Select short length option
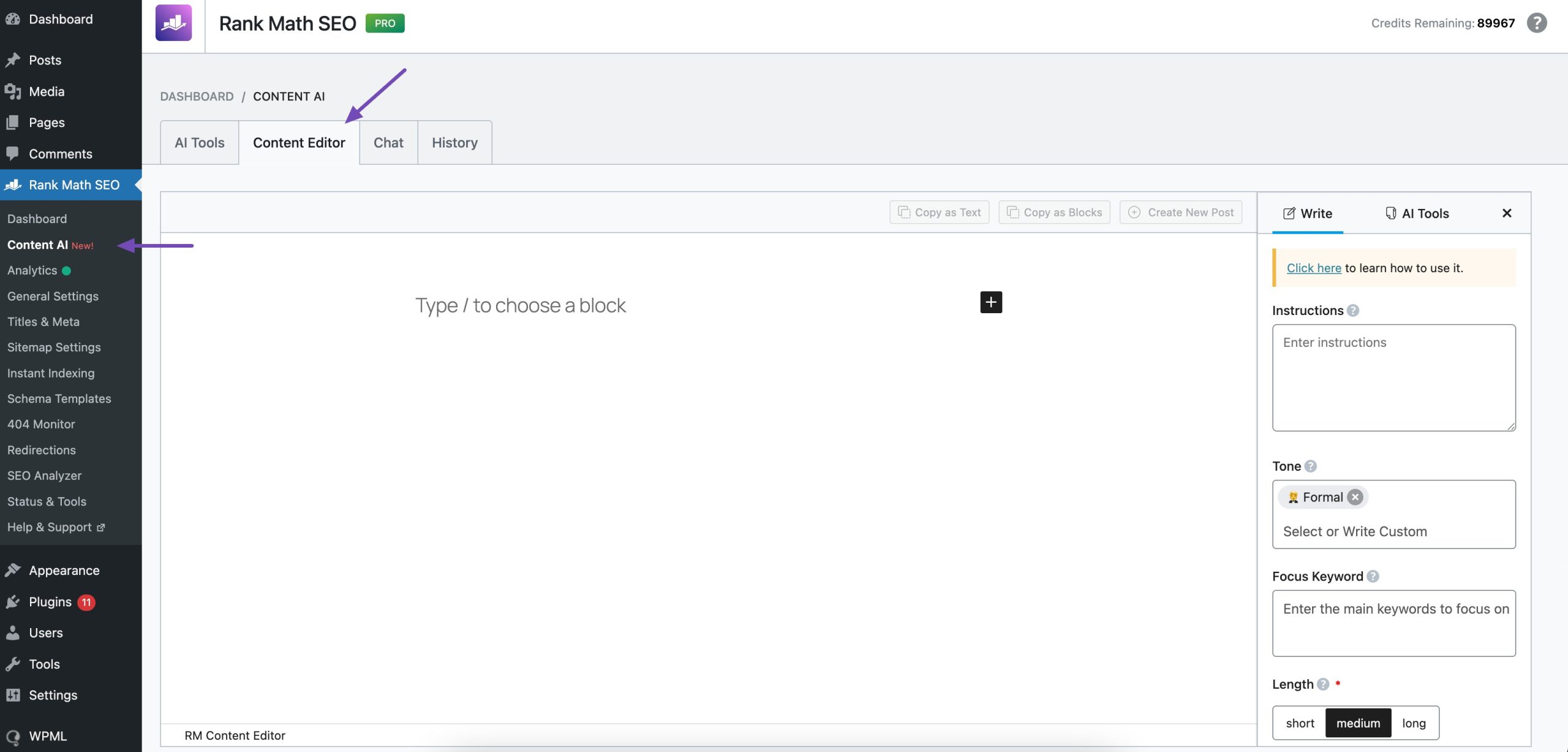1568x752 pixels. (x=1300, y=723)
